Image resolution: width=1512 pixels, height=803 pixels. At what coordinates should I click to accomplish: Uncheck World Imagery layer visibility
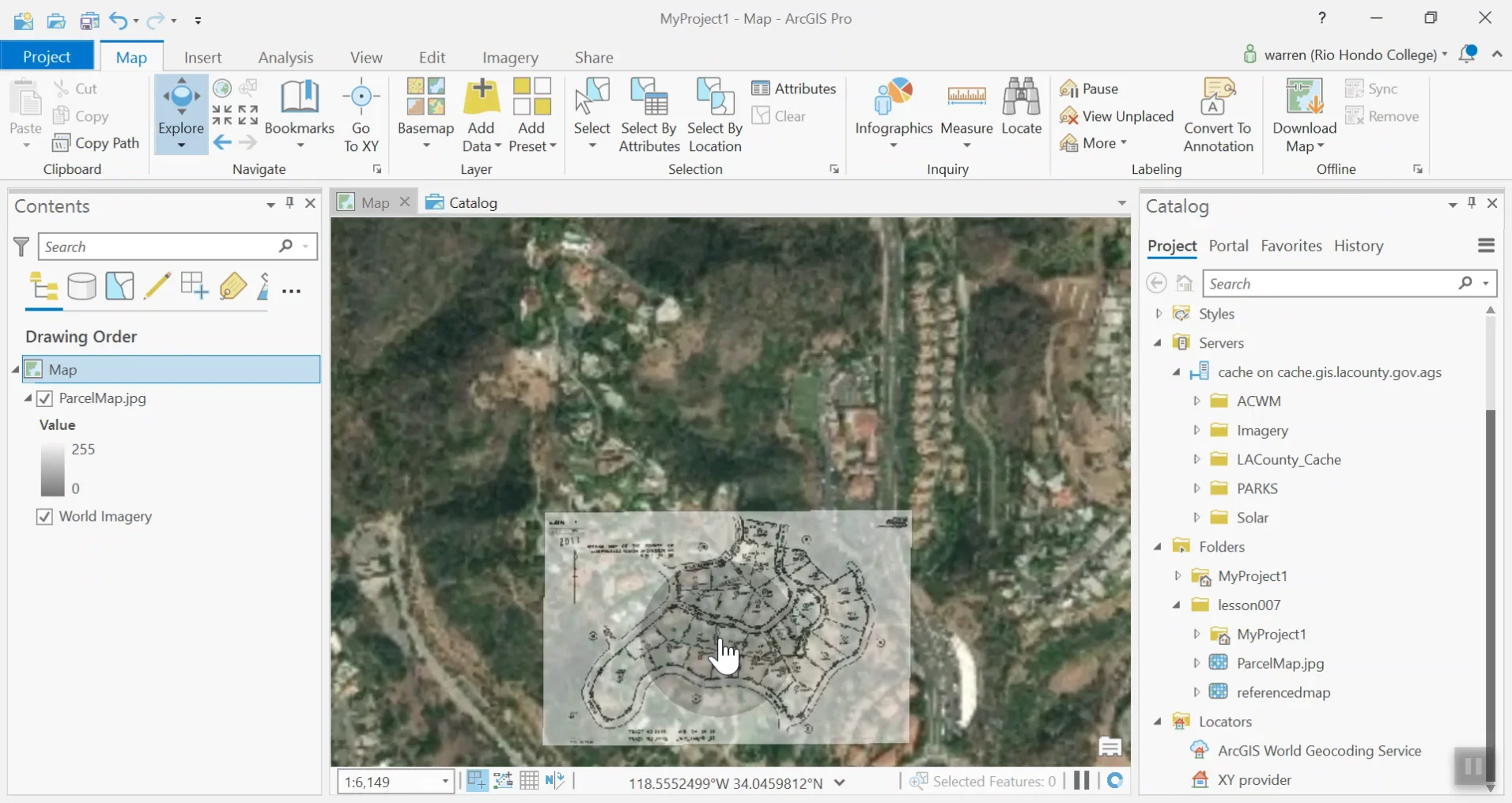[x=44, y=517]
